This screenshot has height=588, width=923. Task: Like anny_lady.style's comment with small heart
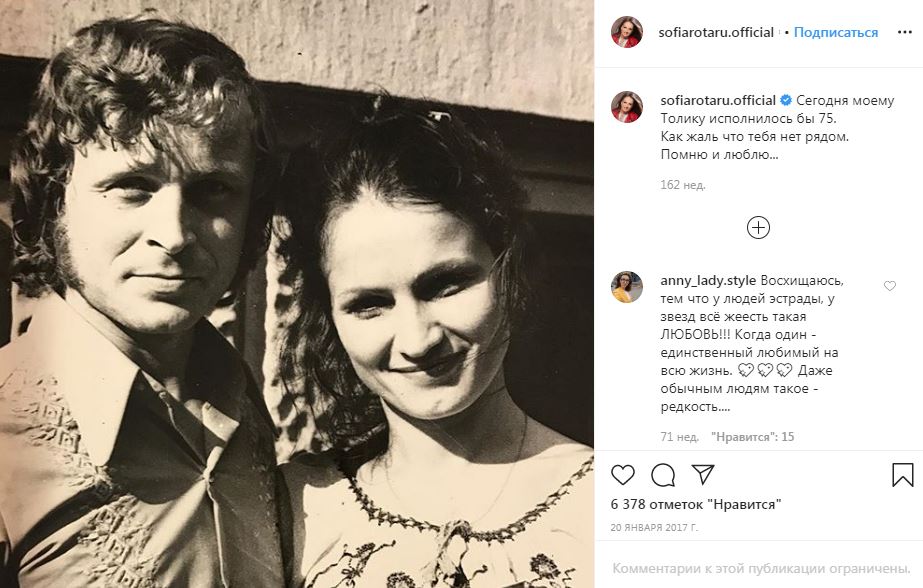[x=889, y=285]
